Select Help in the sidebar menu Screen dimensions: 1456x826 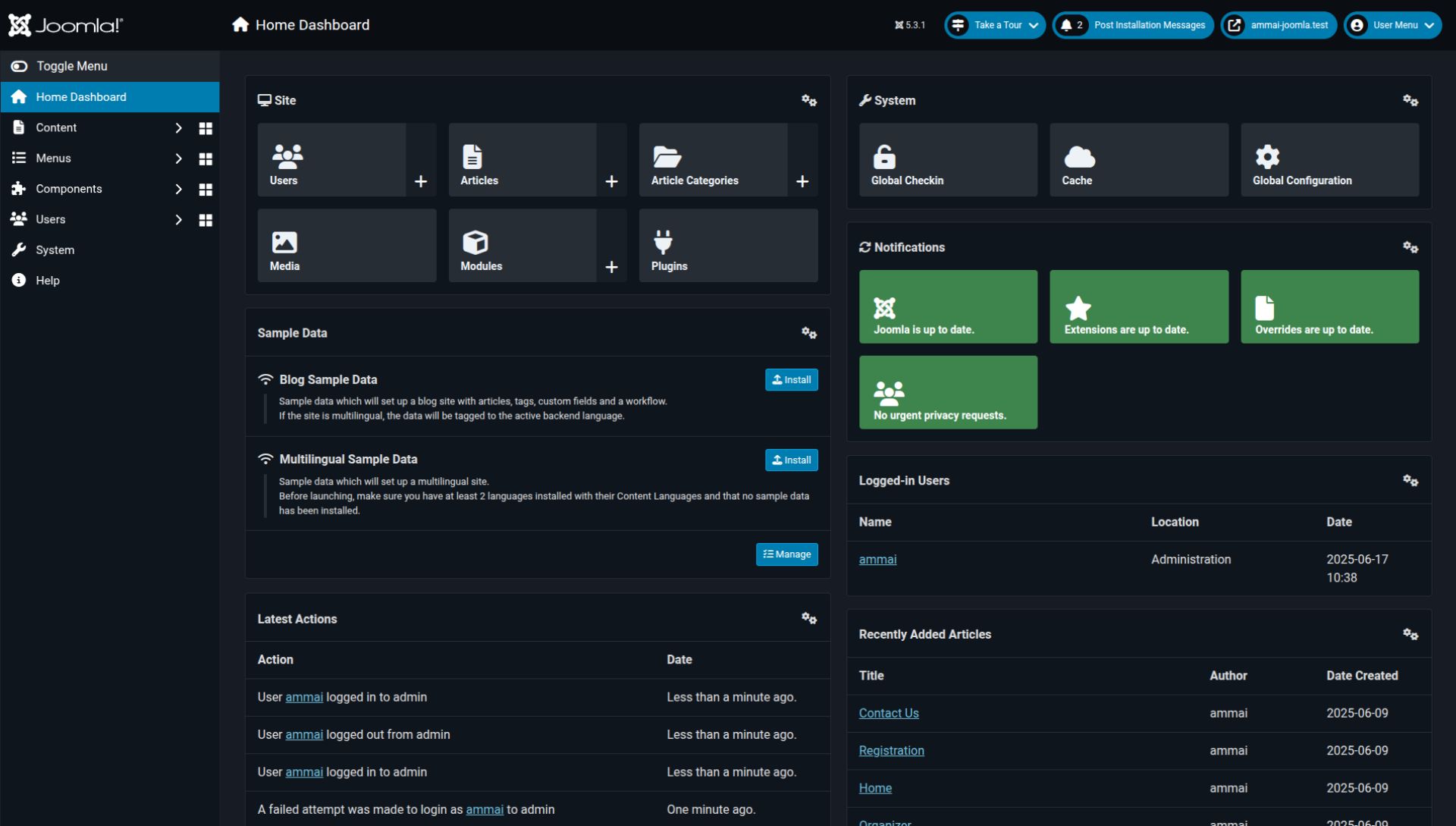(x=47, y=281)
